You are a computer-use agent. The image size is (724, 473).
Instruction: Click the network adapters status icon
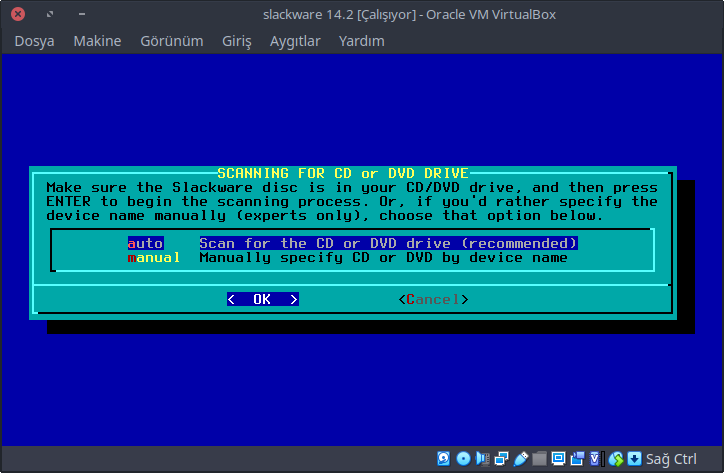coord(501,459)
